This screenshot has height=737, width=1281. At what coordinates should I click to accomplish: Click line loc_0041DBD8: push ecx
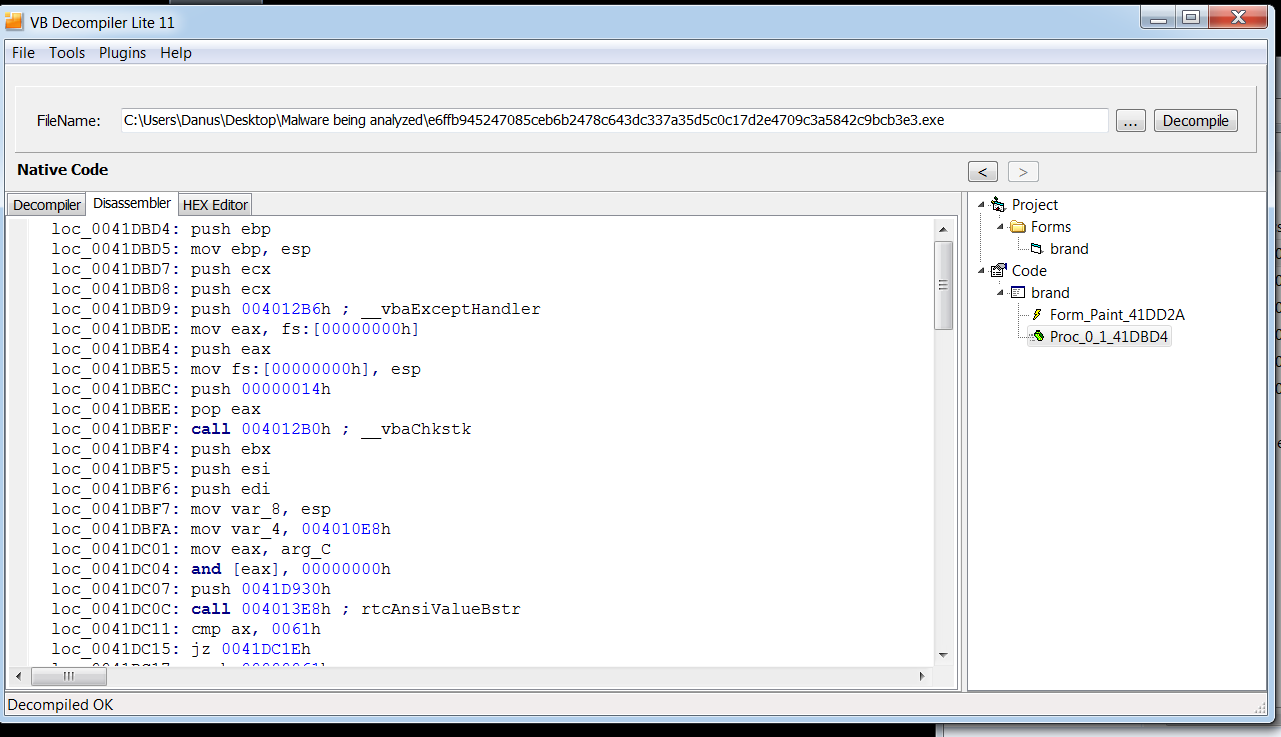(161, 289)
